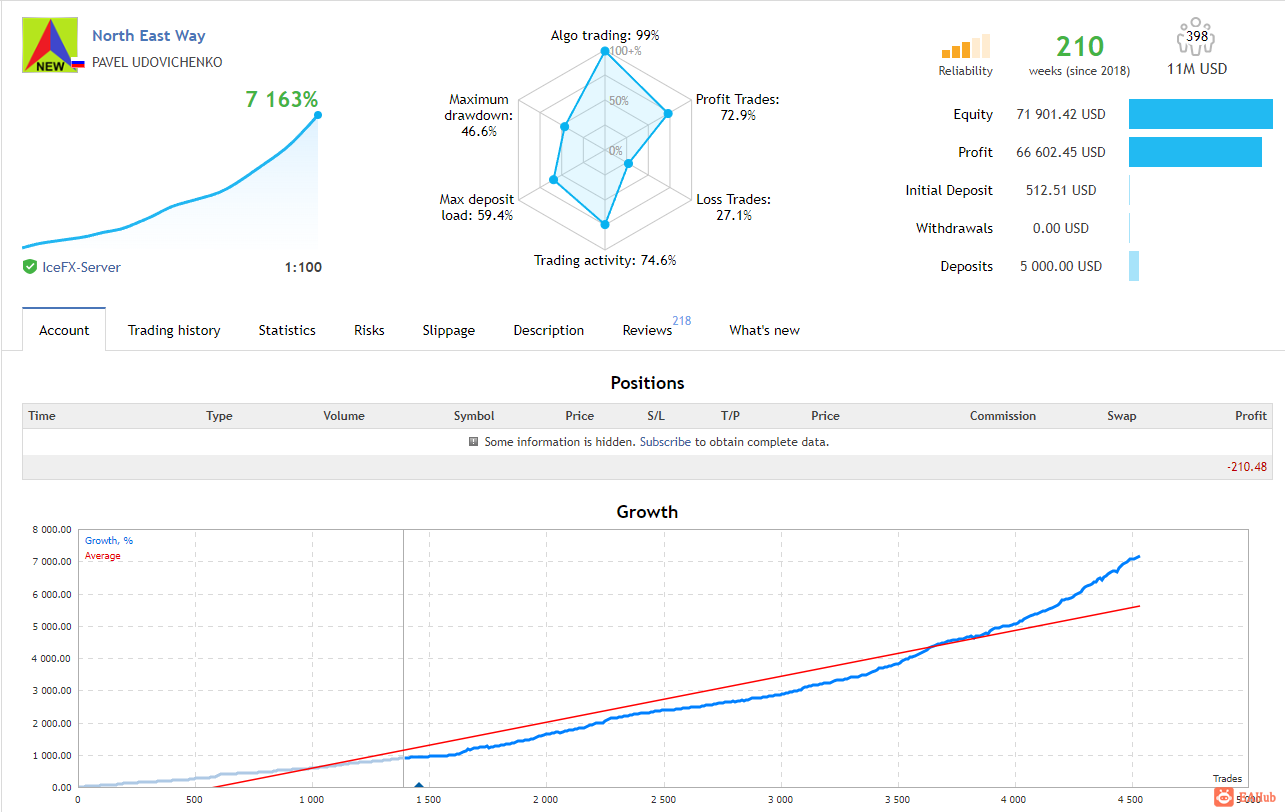Click the Swap column header
Screen dimensions: 1285x812
point(1122,416)
